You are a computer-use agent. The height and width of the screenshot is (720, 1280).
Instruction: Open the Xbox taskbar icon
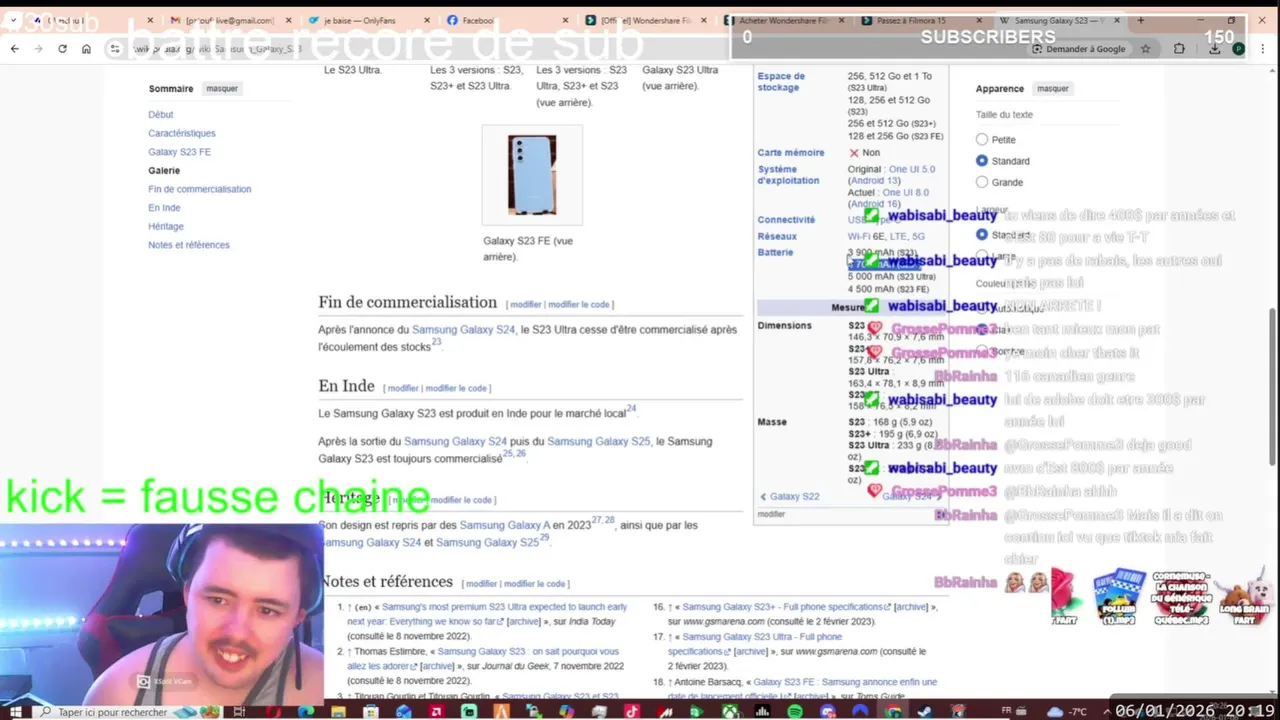click(730, 711)
